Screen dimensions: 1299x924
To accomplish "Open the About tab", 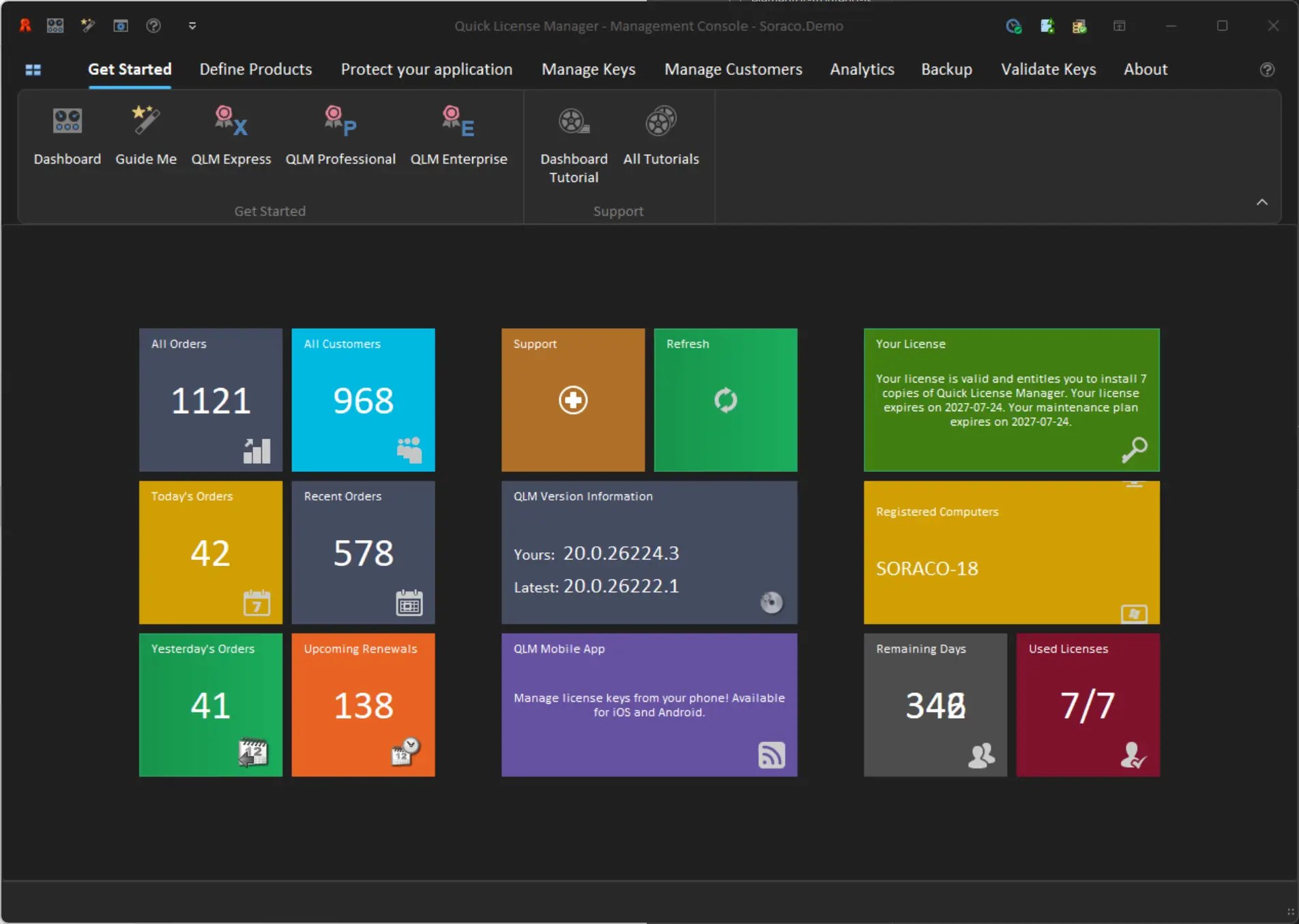I will point(1145,70).
